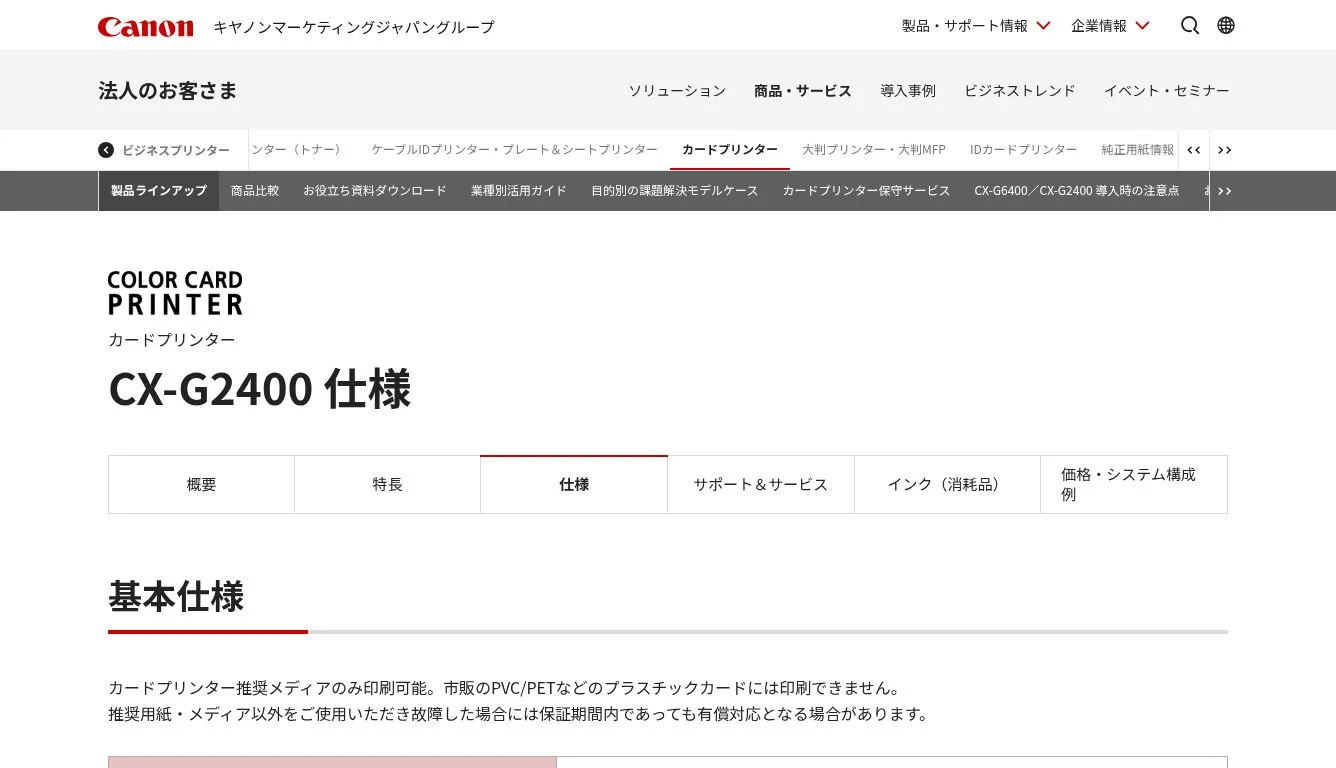Click the CX-G2400 仕様 page title

click(260, 389)
